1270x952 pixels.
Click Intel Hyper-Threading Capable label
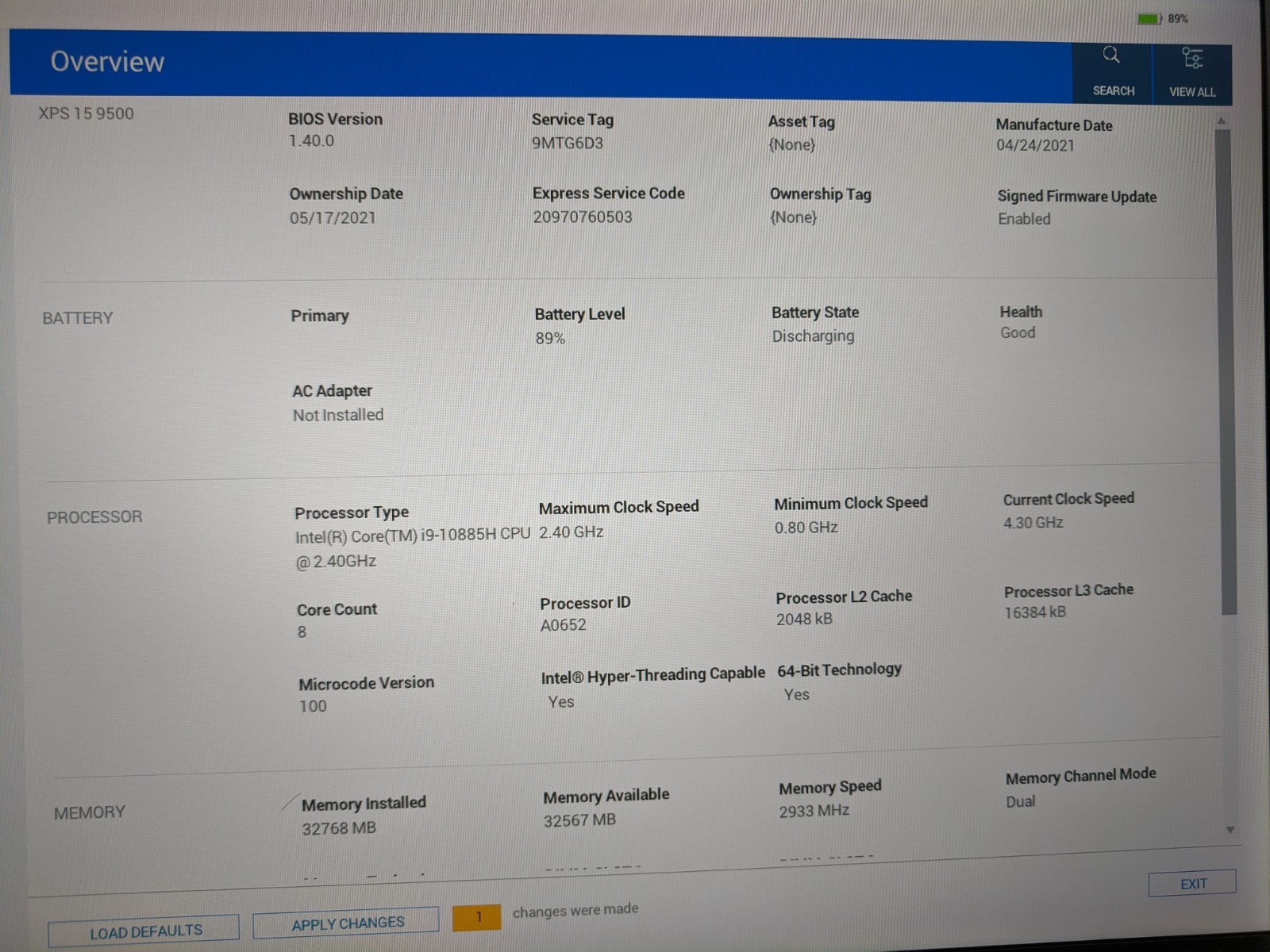tap(652, 675)
